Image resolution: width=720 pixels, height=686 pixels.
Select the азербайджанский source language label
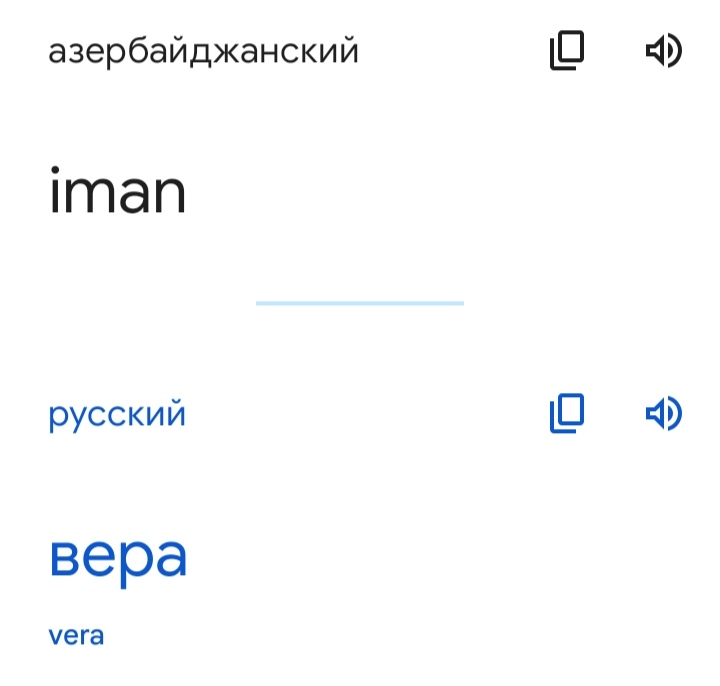coord(203,51)
